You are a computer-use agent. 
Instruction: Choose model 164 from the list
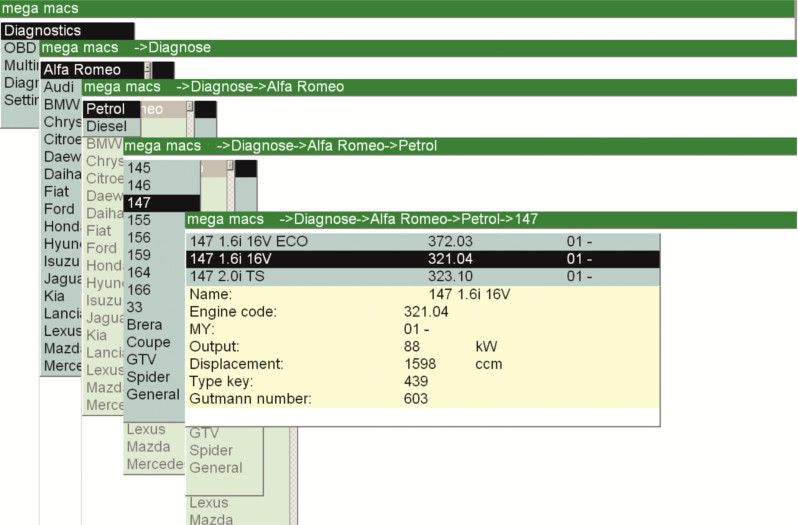(139, 272)
